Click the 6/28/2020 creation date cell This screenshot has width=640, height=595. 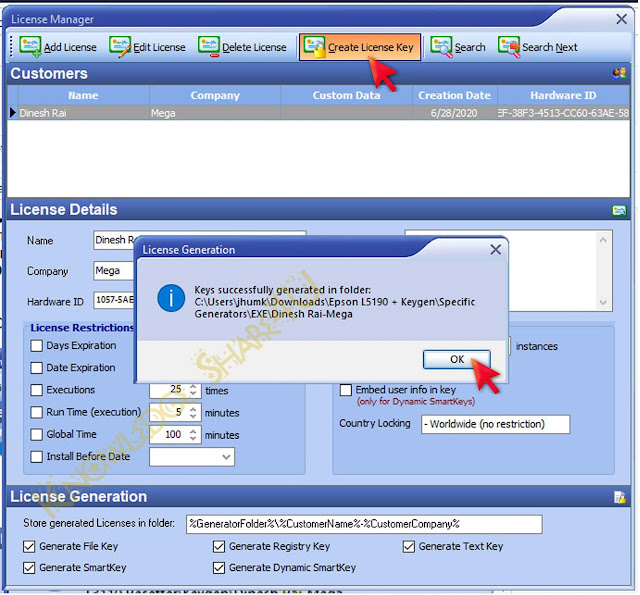click(455, 113)
